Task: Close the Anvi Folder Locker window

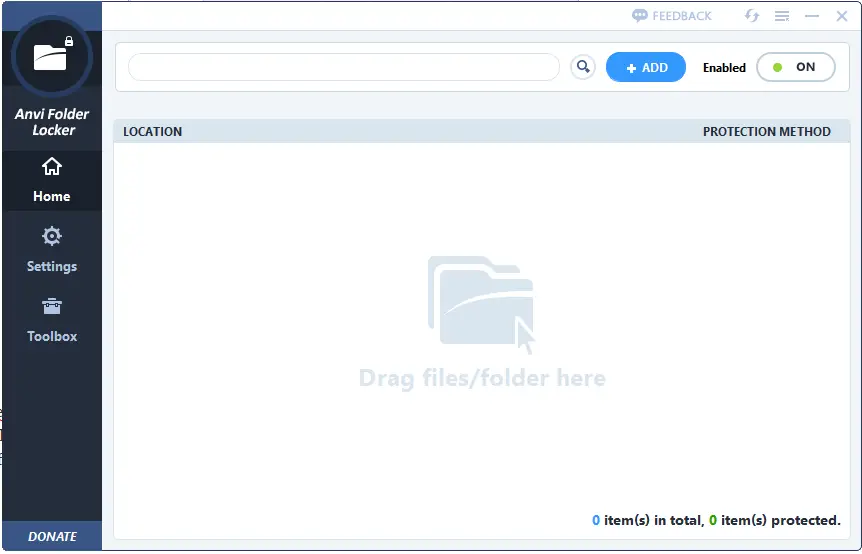Action: point(842,16)
